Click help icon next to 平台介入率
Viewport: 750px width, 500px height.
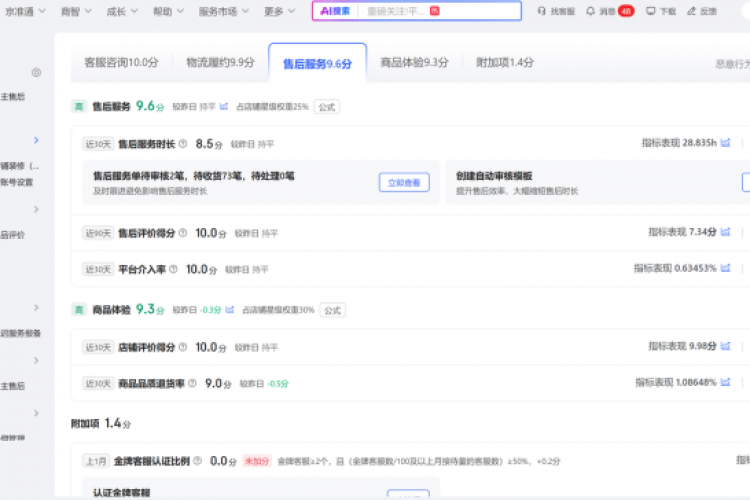pyautogui.click(x=173, y=269)
